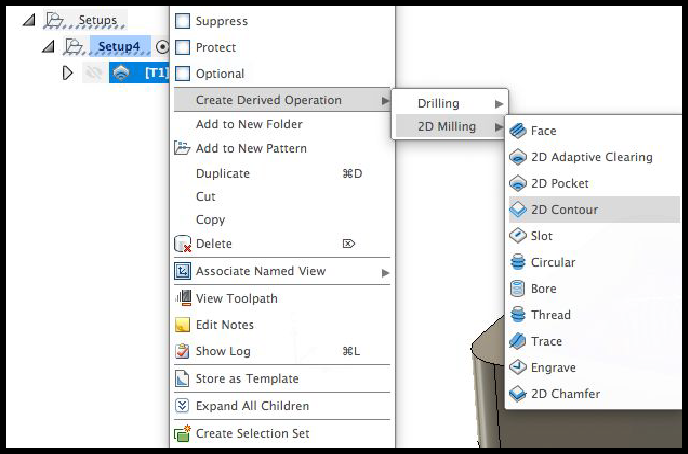Open the 2D Milling submenu arrow
This screenshot has height=454, width=688.
[x=498, y=127]
